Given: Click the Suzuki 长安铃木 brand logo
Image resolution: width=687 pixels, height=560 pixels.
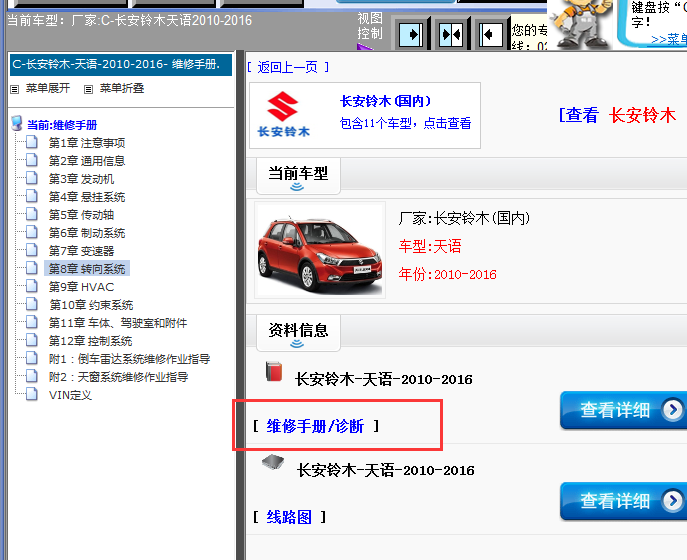Looking at the screenshot, I should point(283,114).
